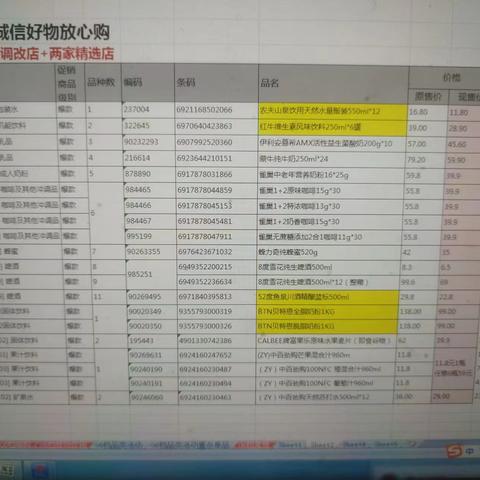
Task: Select code cell 322645
Action: [149, 126]
